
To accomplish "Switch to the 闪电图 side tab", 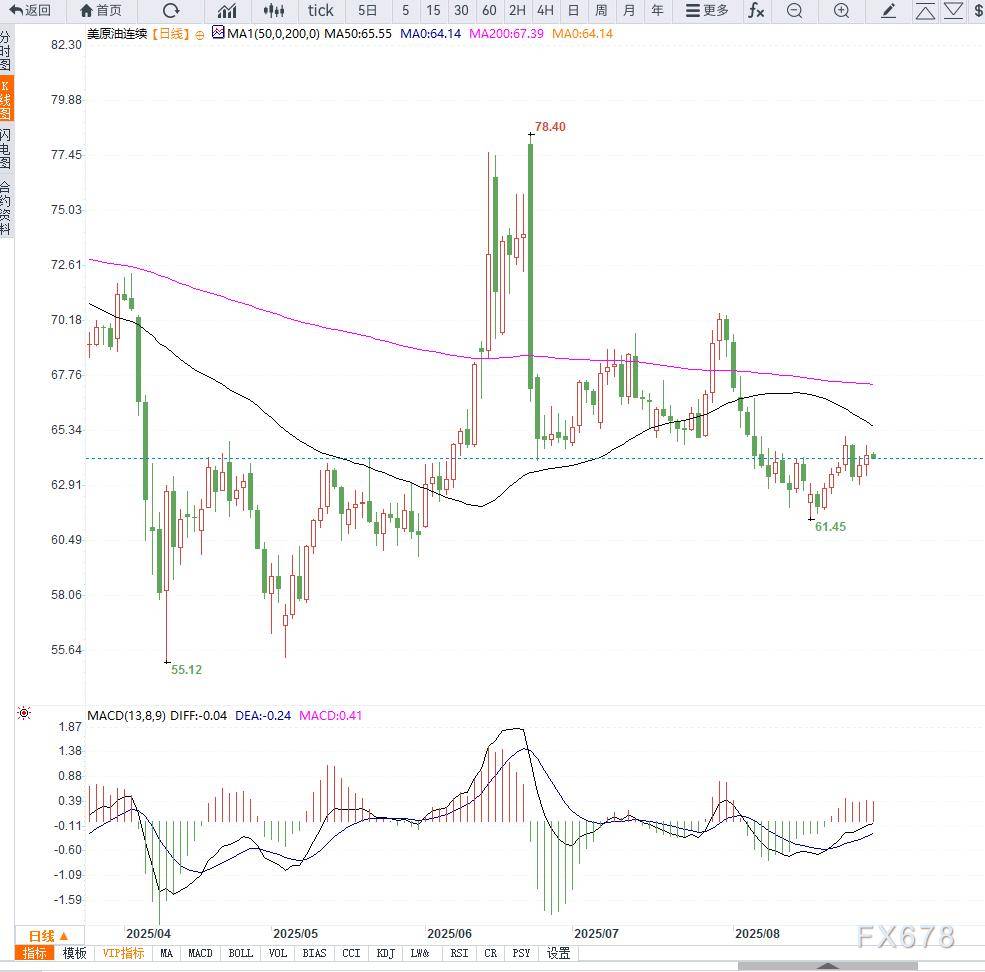I will (6, 148).
